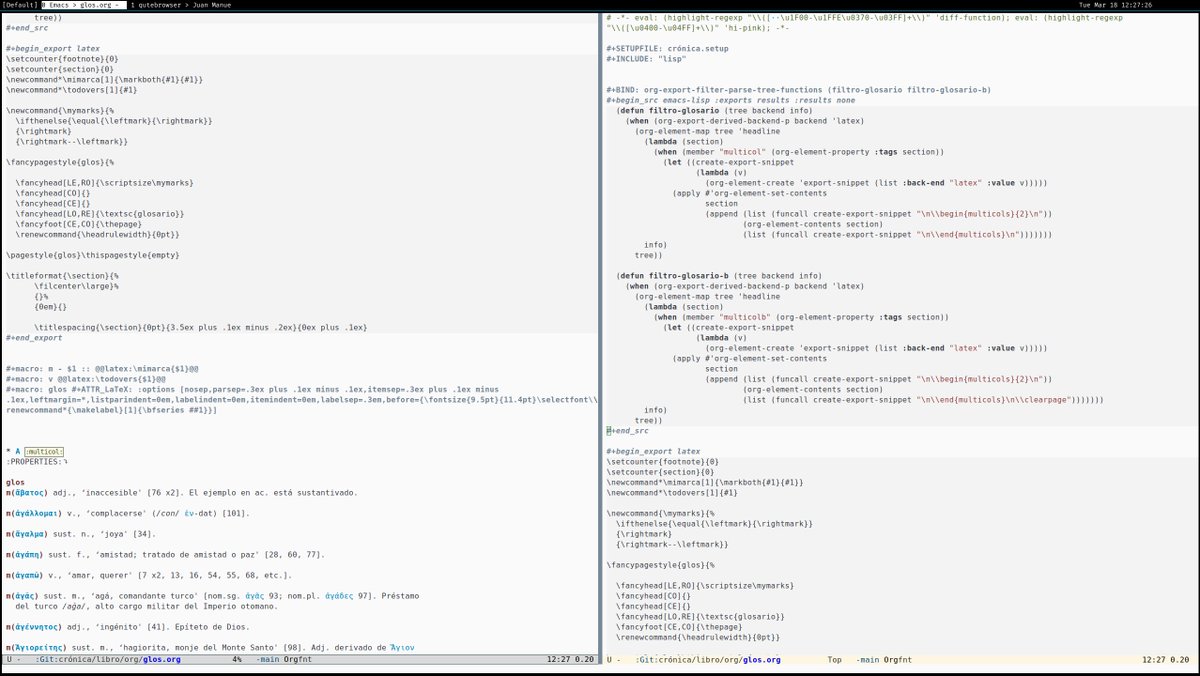Click the '#+INCLUDE: "lisp"' line

pyautogui.click(x=645, y=58)
